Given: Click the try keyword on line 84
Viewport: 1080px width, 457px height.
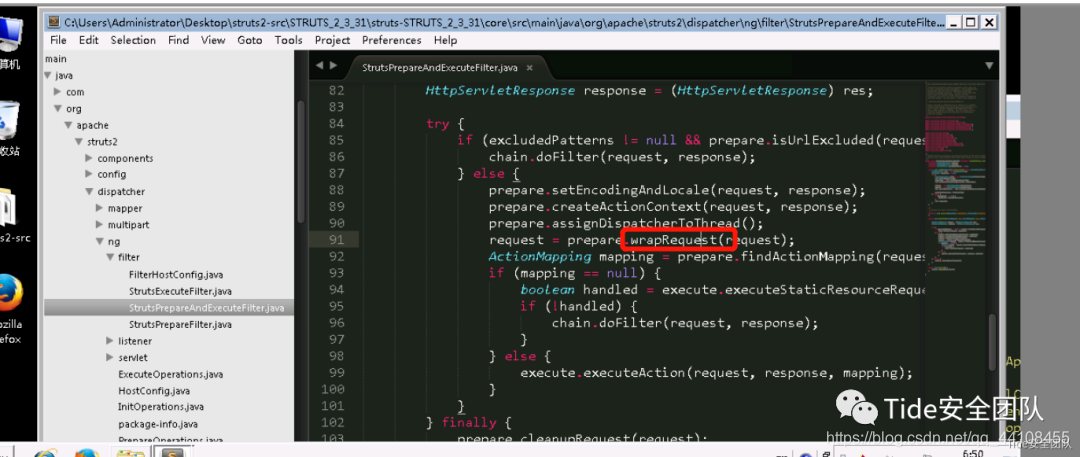Looking at the screenshot, I should (x=437, y=124).
